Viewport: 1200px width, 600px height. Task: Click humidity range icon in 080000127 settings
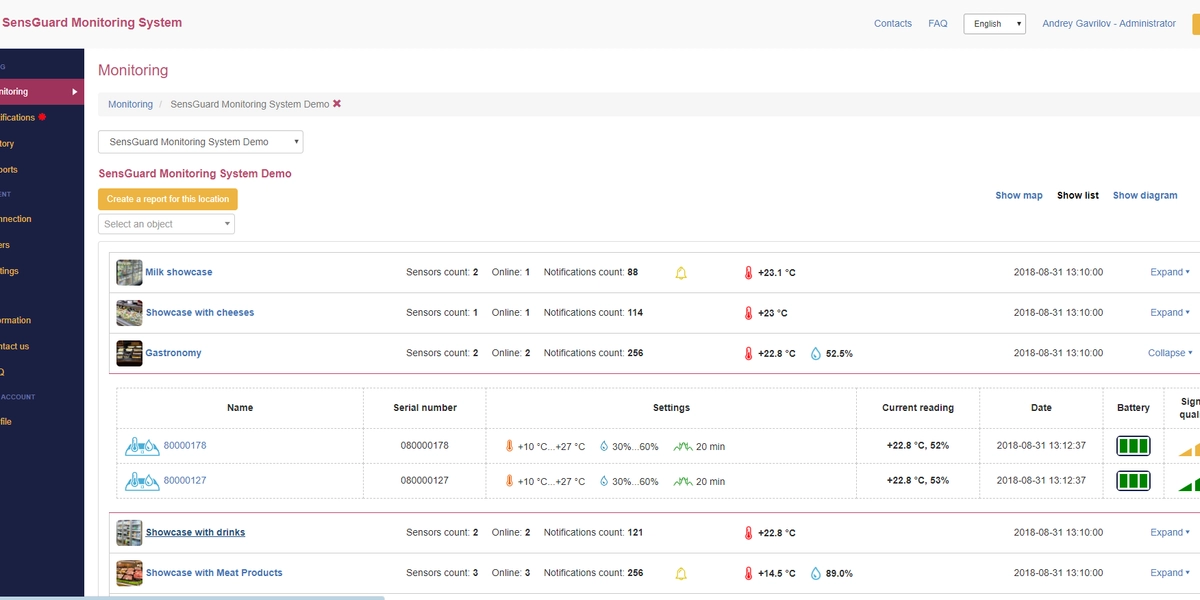(604, 481)
